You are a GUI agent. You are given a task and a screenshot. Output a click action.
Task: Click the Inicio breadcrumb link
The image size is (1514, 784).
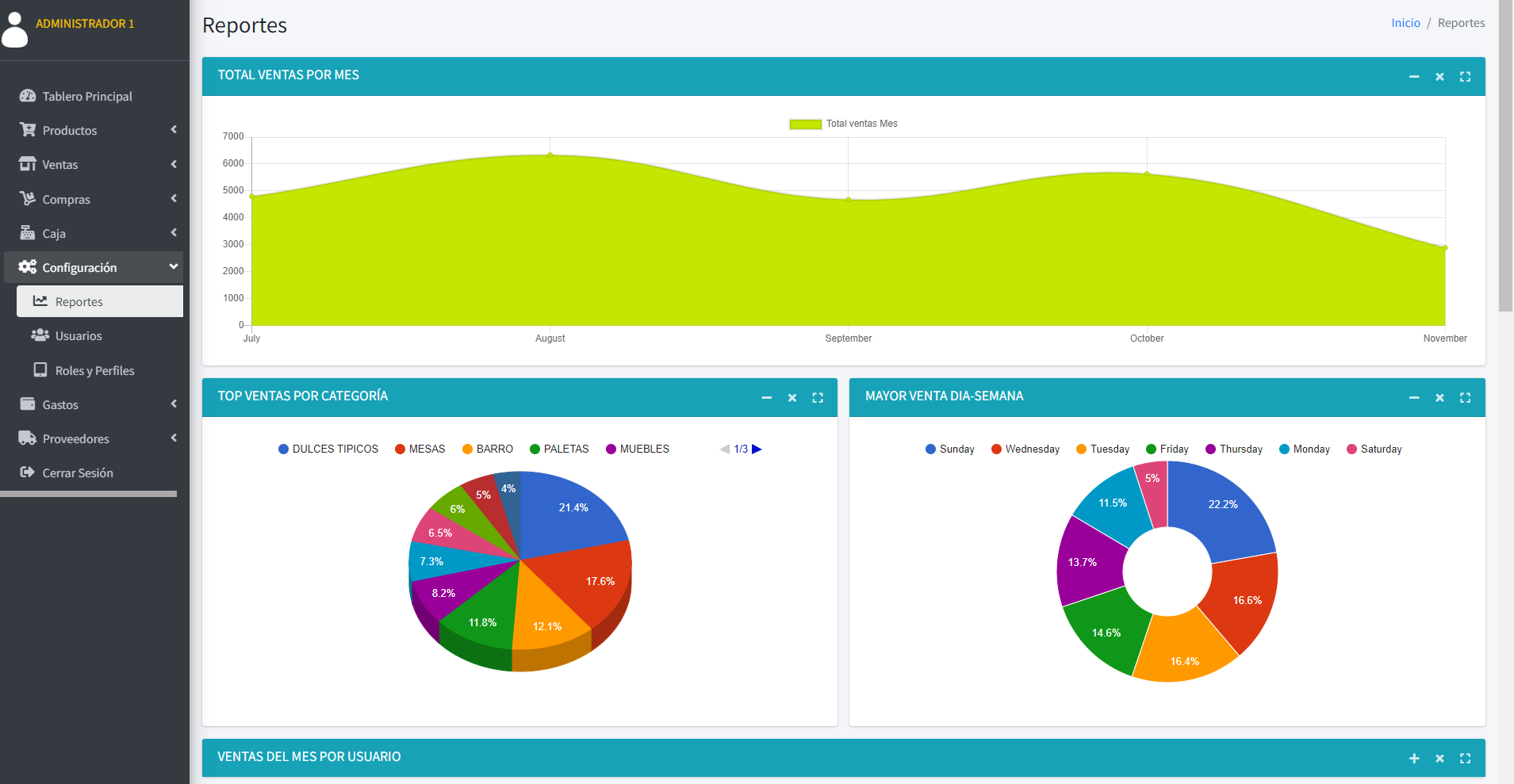pyautogui.click(x=1405, y=23)
